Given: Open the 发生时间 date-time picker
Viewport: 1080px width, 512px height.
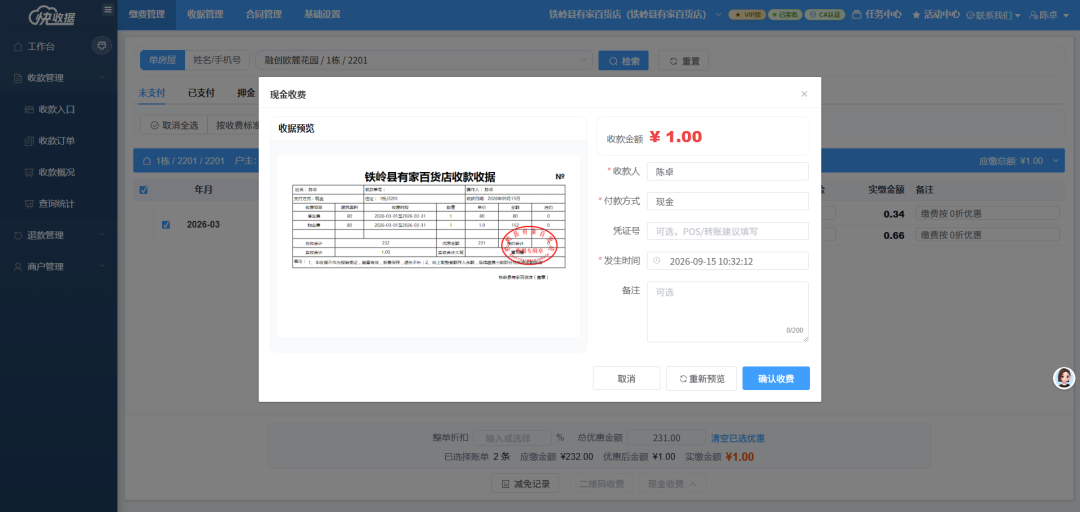Looking at the screenshot, I should point(727,261).
